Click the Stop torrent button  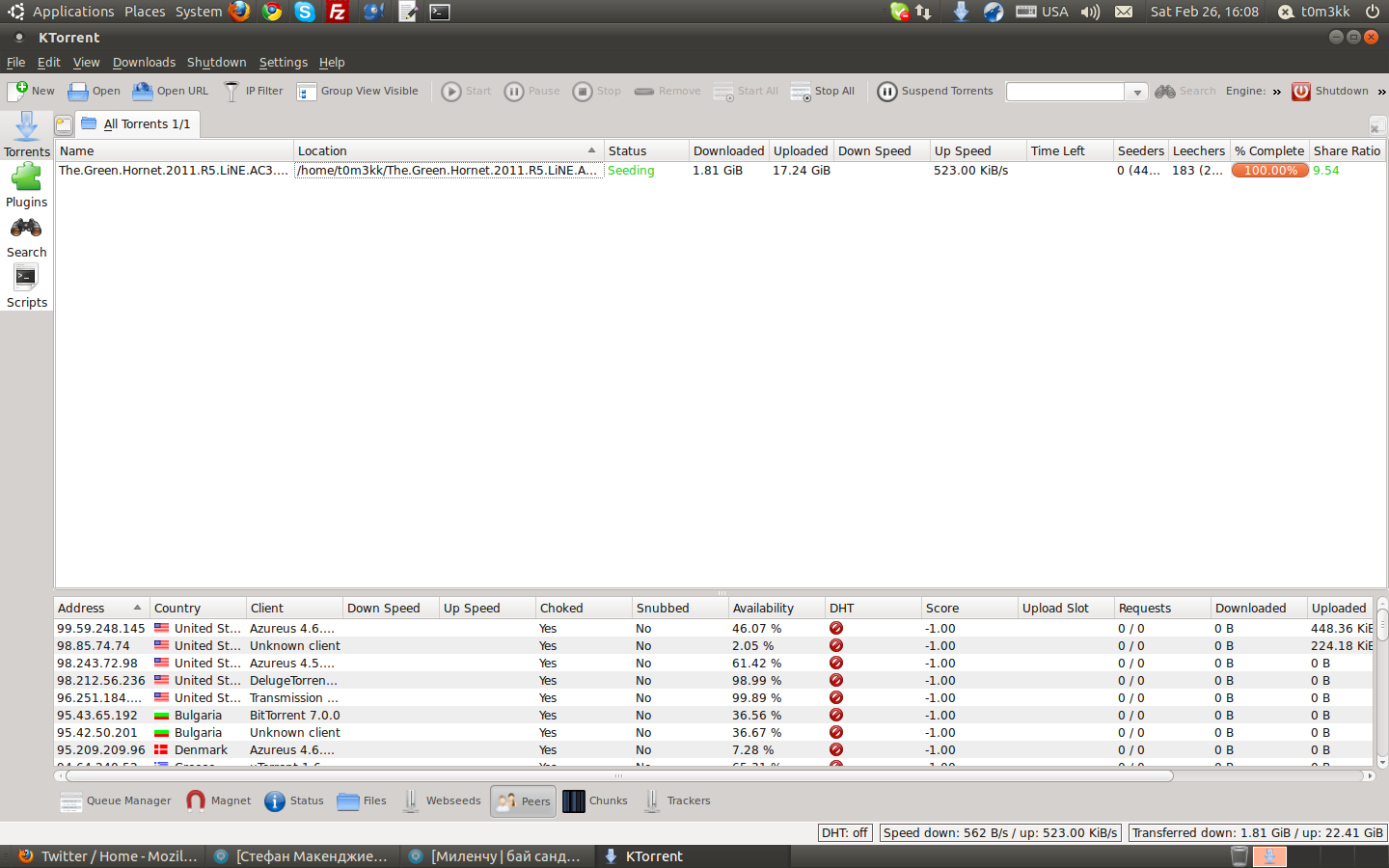point(597,92)
